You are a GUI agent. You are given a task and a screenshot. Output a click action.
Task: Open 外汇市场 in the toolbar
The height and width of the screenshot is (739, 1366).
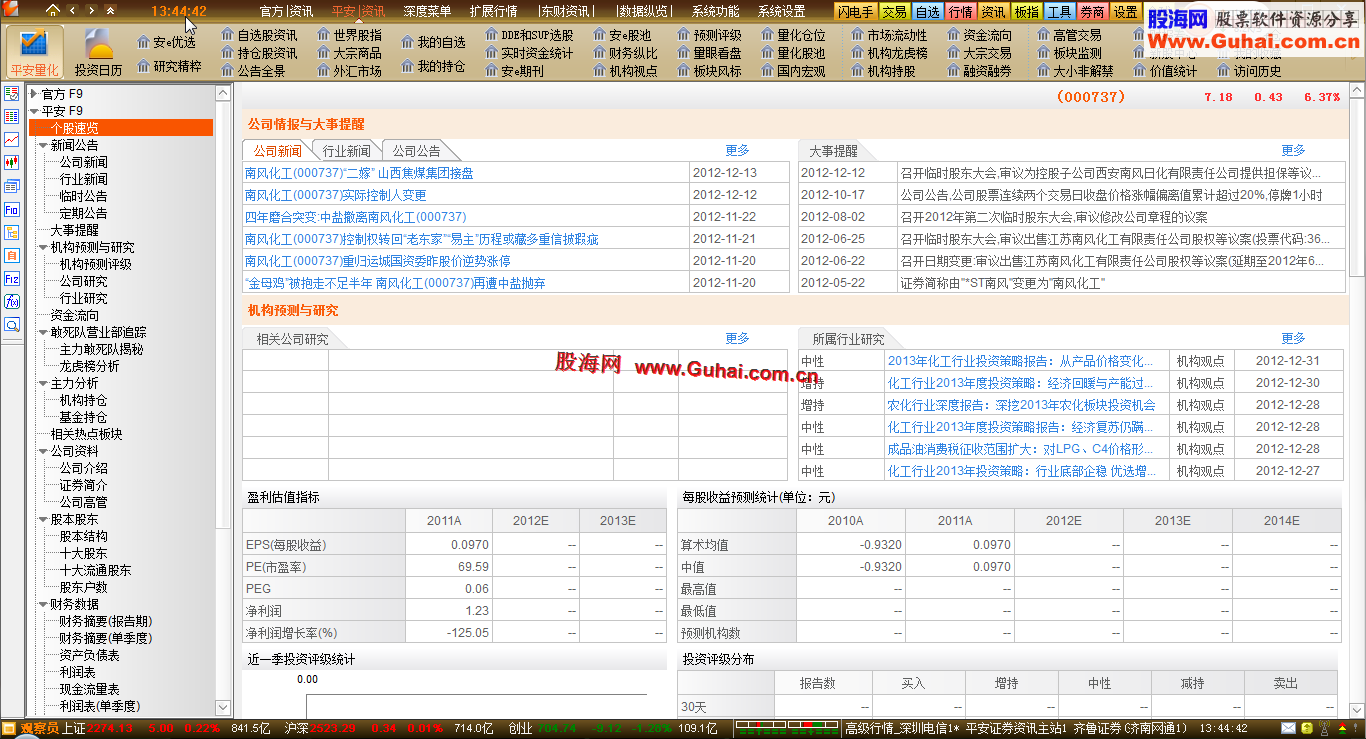[x=349, y=71]
